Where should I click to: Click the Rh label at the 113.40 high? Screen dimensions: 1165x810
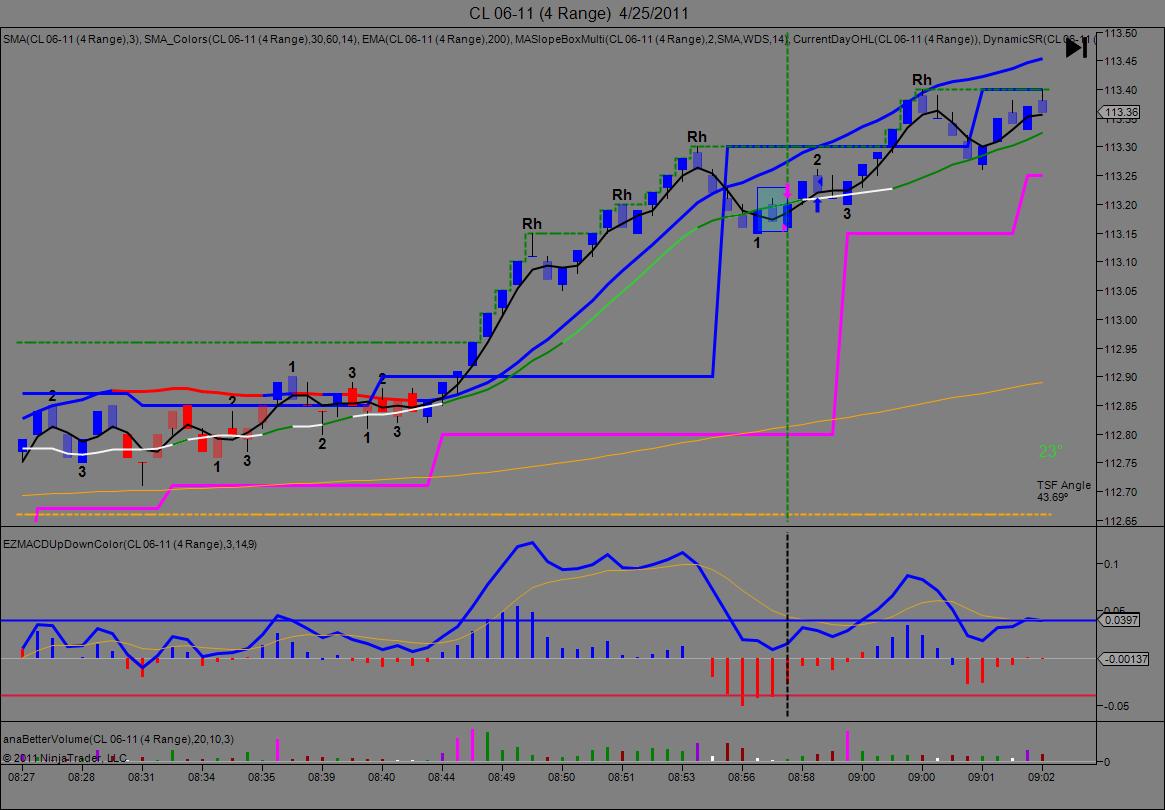(921, 80)
